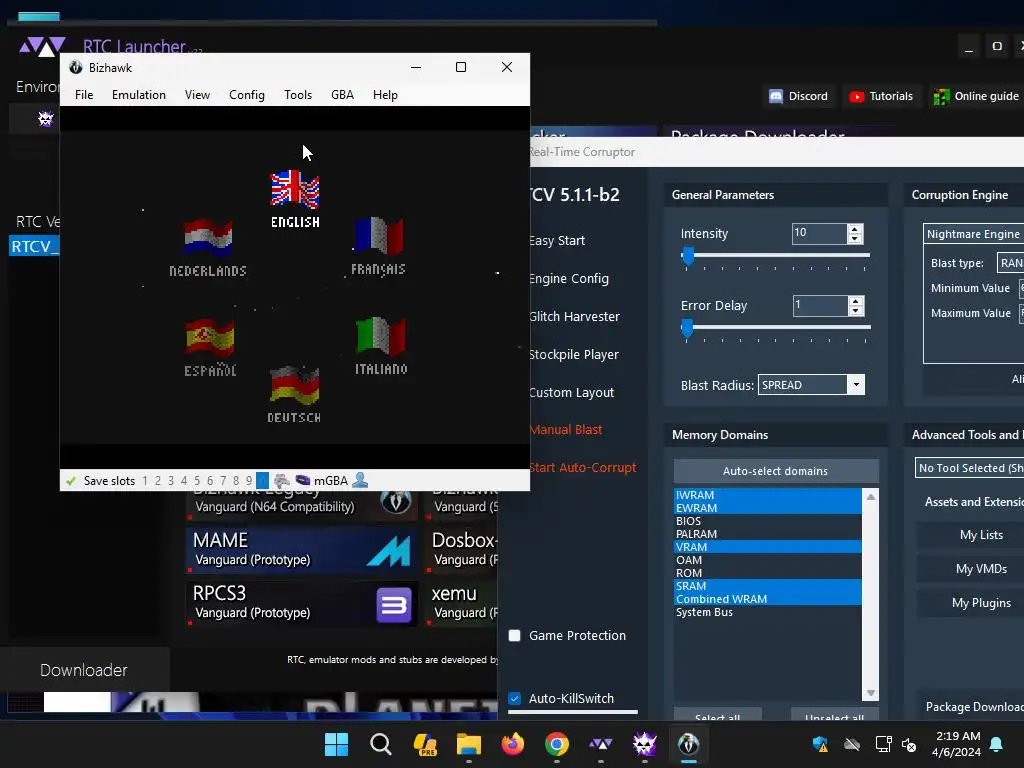This screenshot has width=1024, height=768.
Task: Decrease Intensity with down spinner arrow
Action: (855, 239)
